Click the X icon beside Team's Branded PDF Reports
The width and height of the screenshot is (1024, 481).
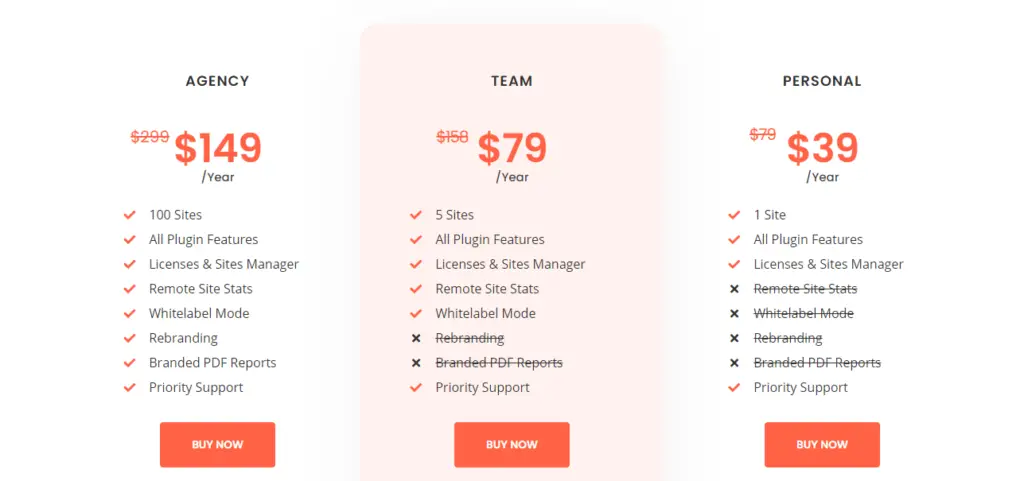click(x=416, y=363)
